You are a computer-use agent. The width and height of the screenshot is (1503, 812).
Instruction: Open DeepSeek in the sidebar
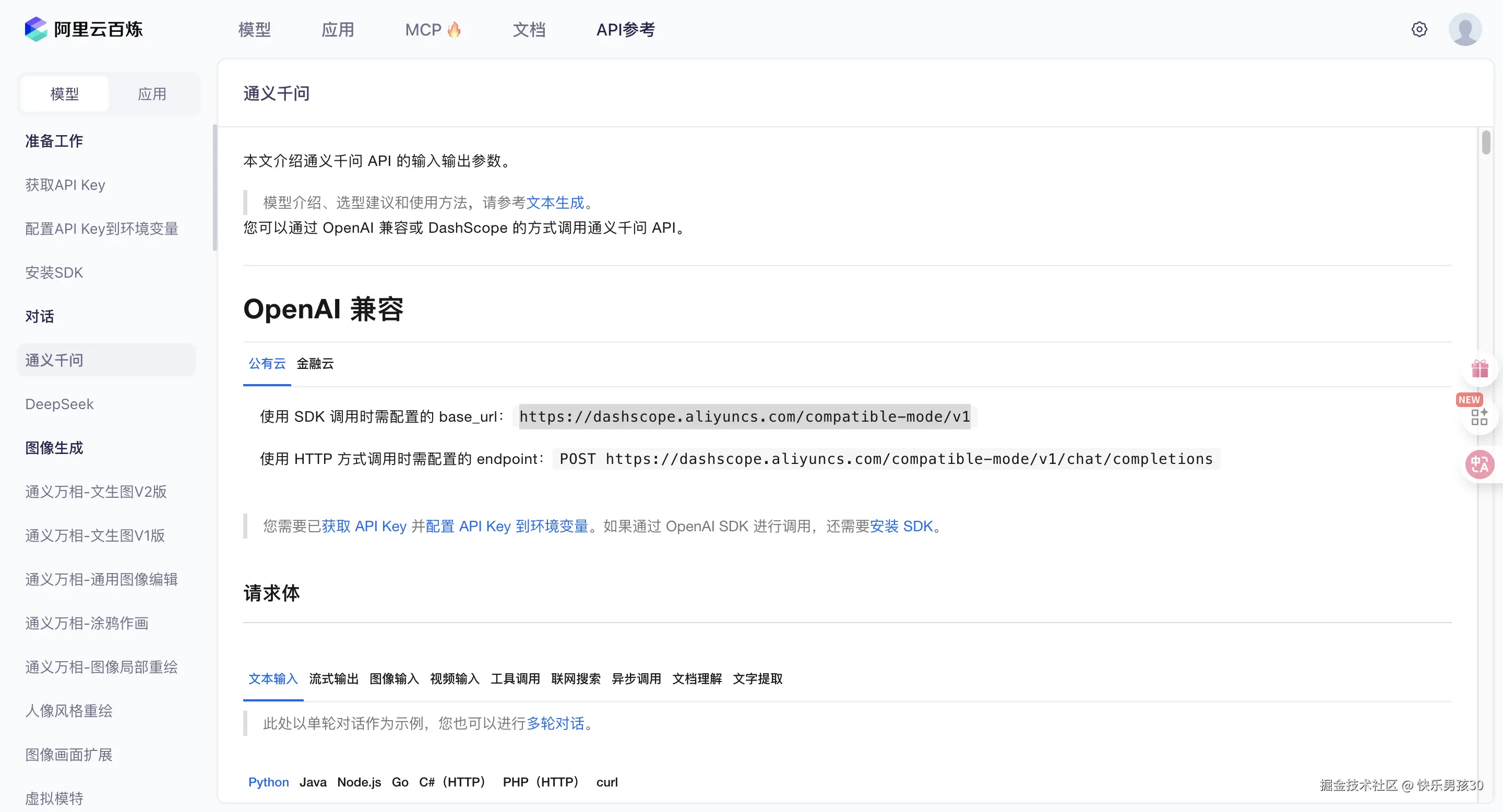(59, 404)
